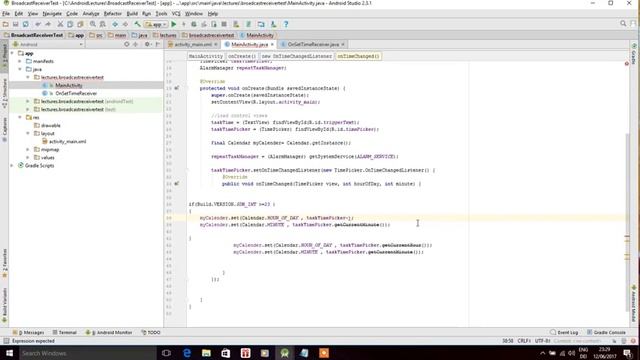
Task: Click the UTF-8 encoding status entry
Action: pyautogui.click(x=542, y=341)
